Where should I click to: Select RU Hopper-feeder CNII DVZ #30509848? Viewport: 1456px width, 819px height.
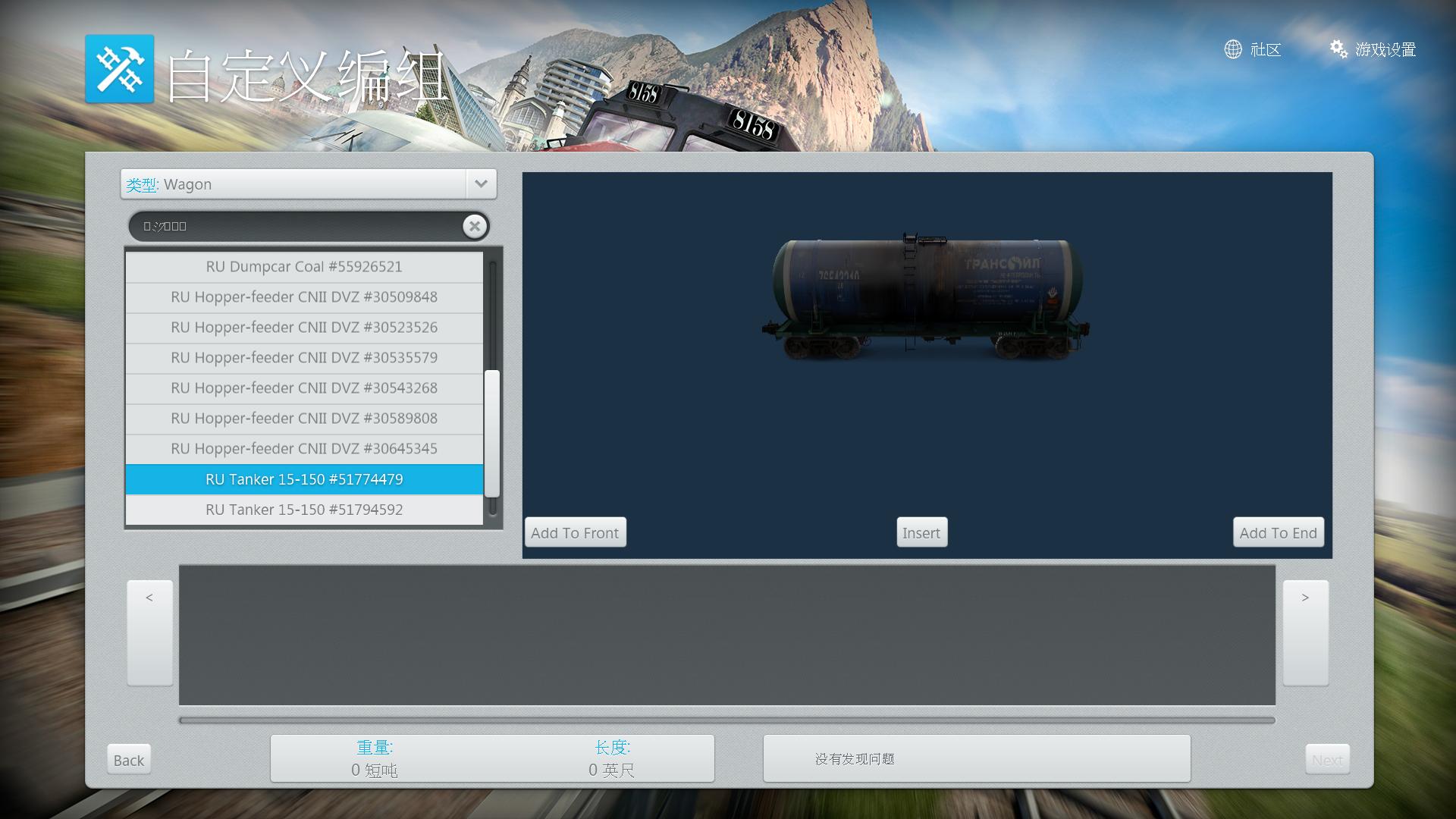pyautogui.click(x=303, y=297)
